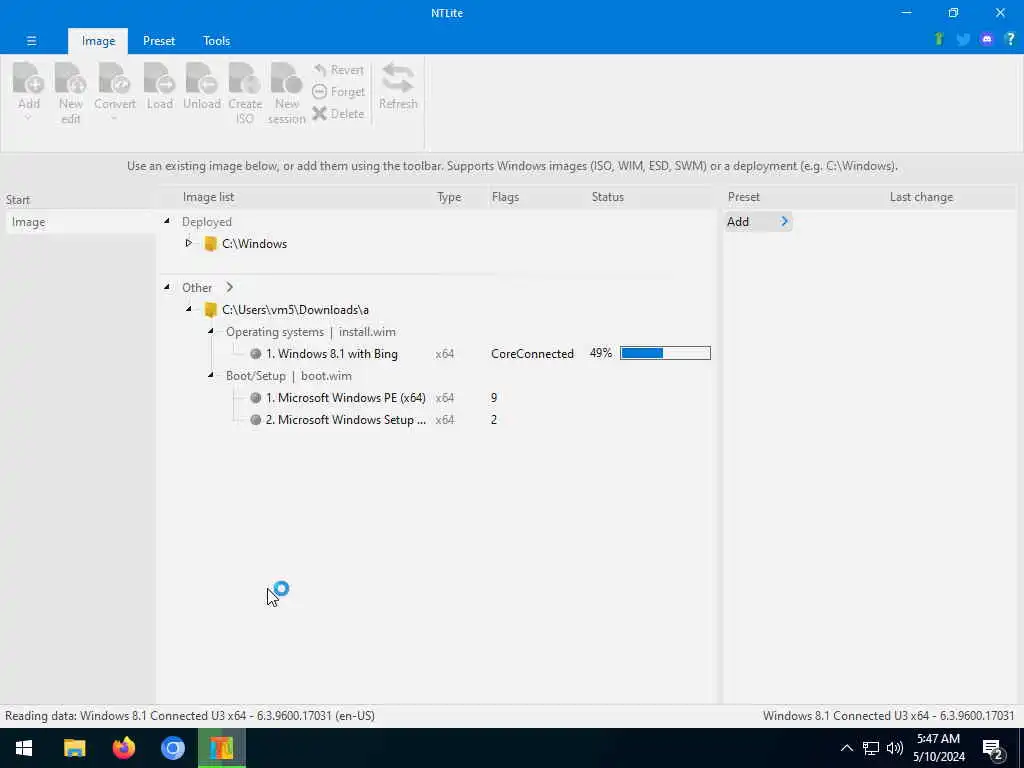Select Microsoft Windows Setup entry

pos(345,420)
